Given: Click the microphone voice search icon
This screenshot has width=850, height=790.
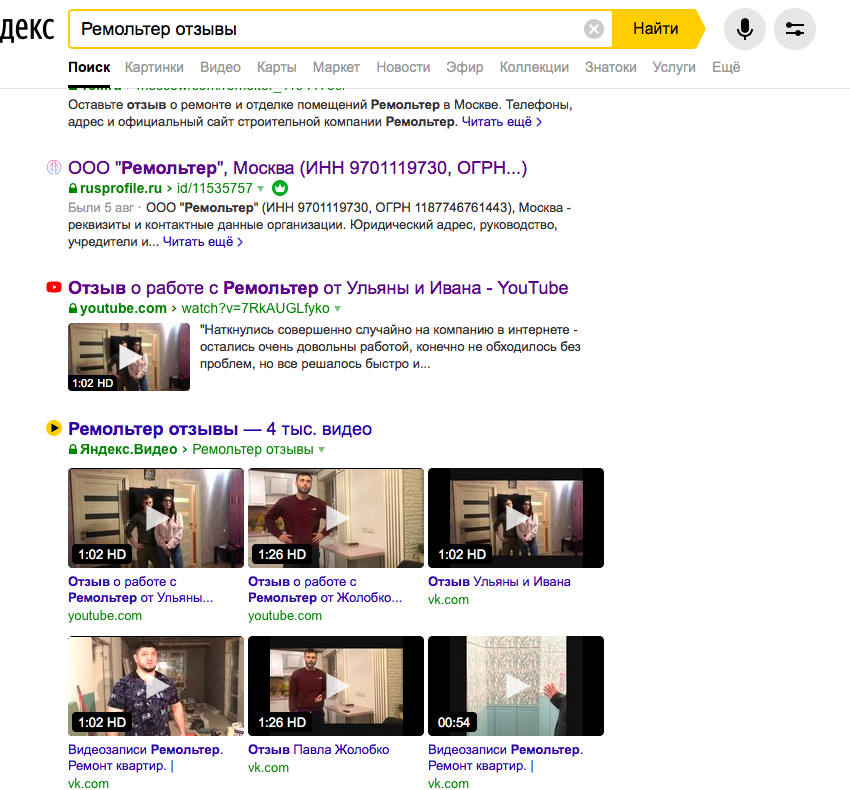Looking at the screenshot, I should point(744,29).
